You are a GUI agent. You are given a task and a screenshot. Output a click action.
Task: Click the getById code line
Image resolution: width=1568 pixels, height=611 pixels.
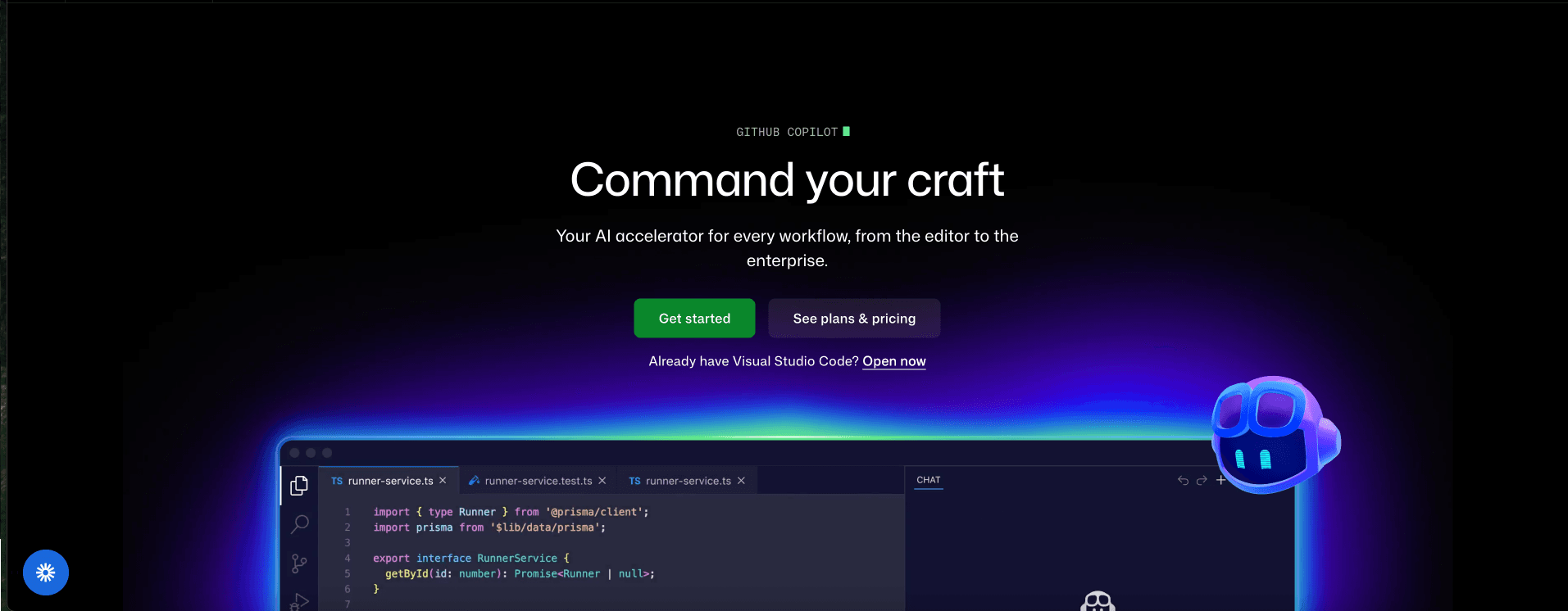point(520,574)
